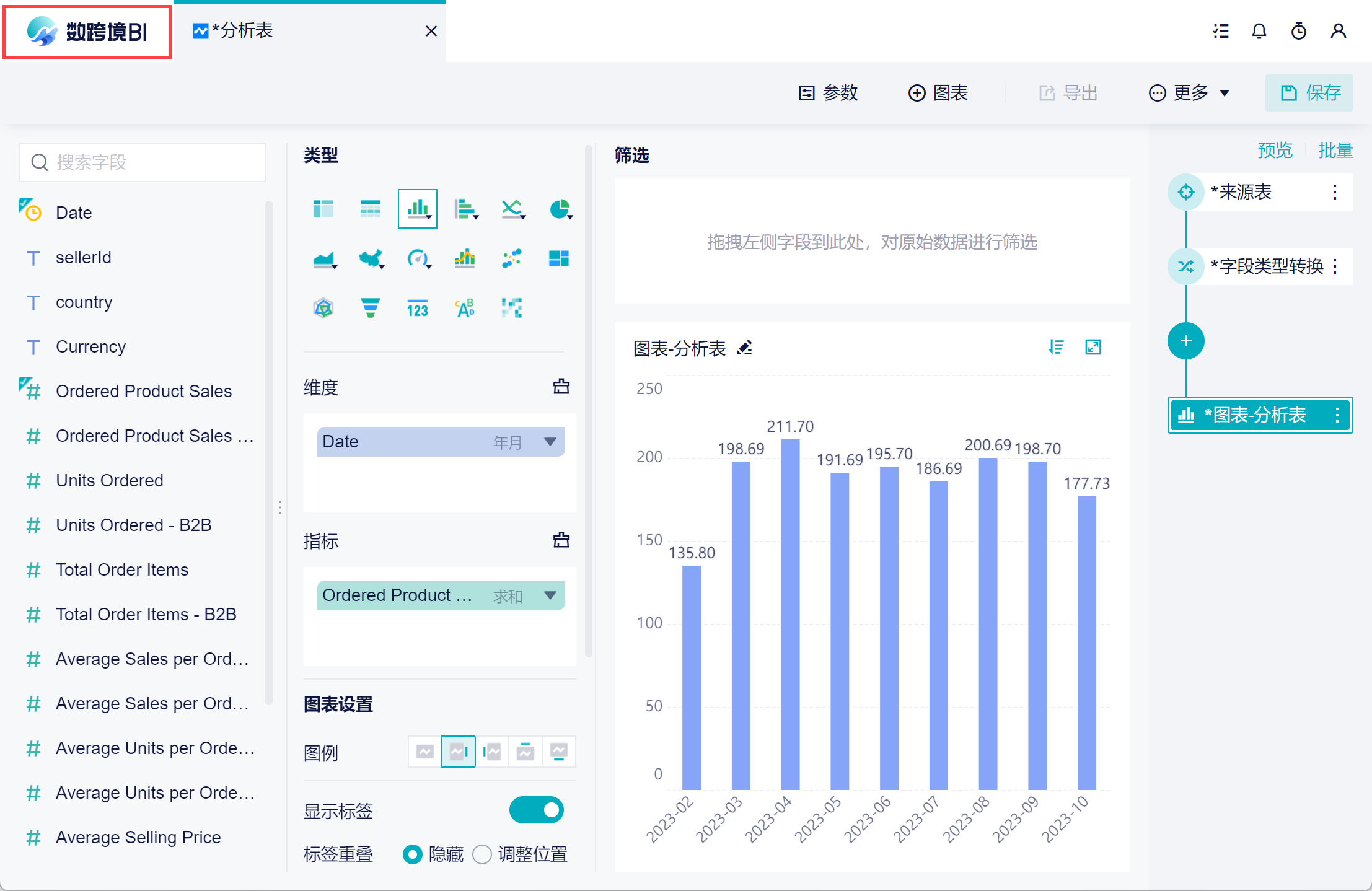Select the adjust position radio option
1372x891 pixels.
(x=482, y=854)
